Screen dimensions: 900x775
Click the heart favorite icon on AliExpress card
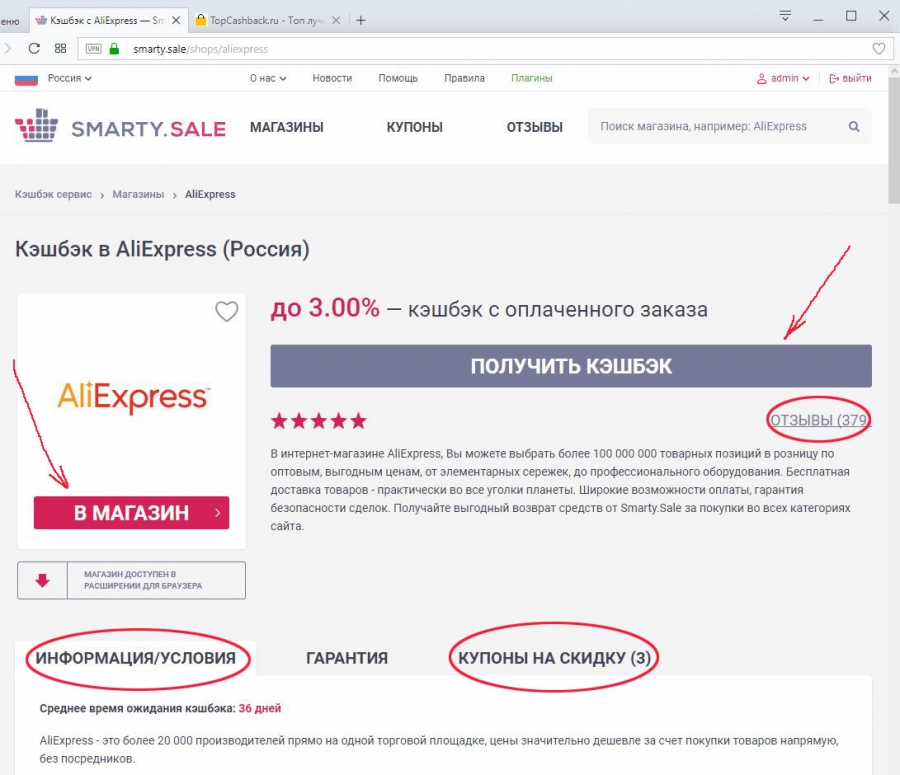[227, 312]
